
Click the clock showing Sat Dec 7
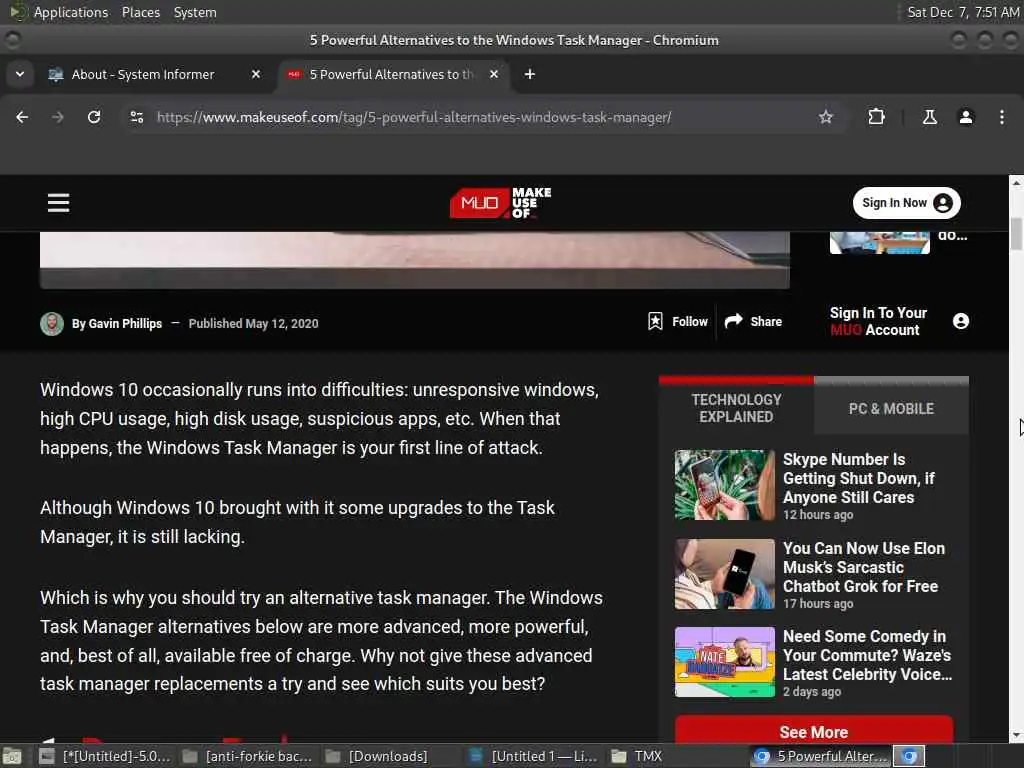click(963, 12)
